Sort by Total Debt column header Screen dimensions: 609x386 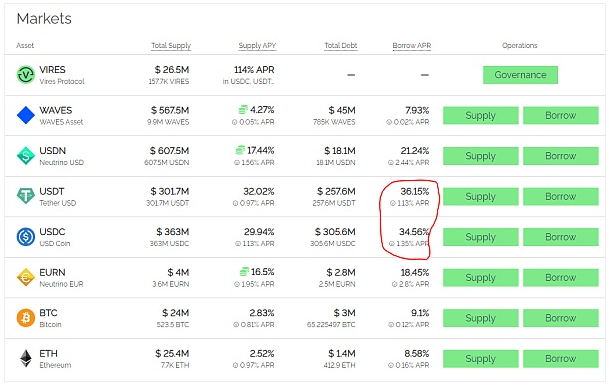click(341, 46)
